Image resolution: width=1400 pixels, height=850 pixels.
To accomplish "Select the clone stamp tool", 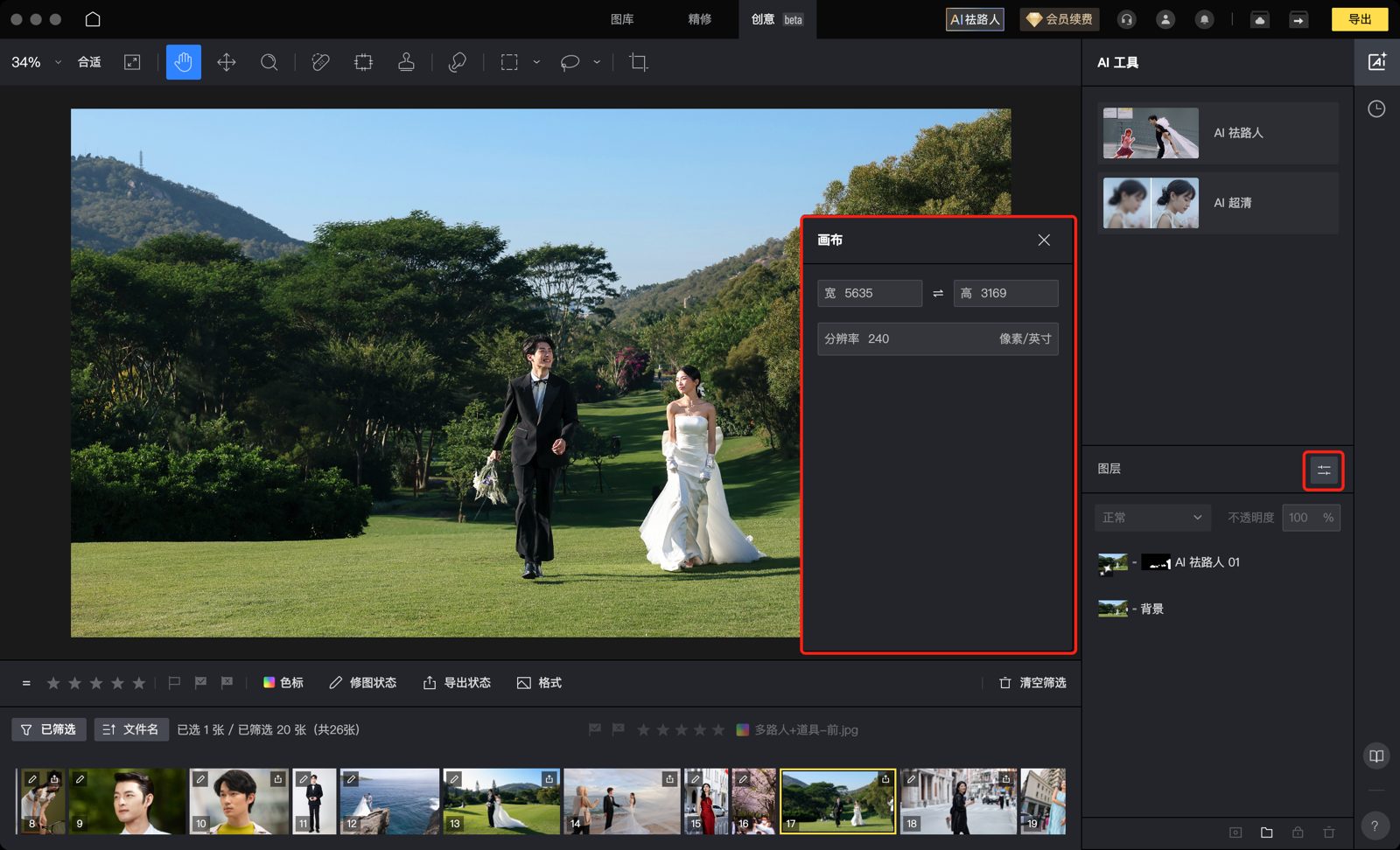I will click(x=406, y=62).
